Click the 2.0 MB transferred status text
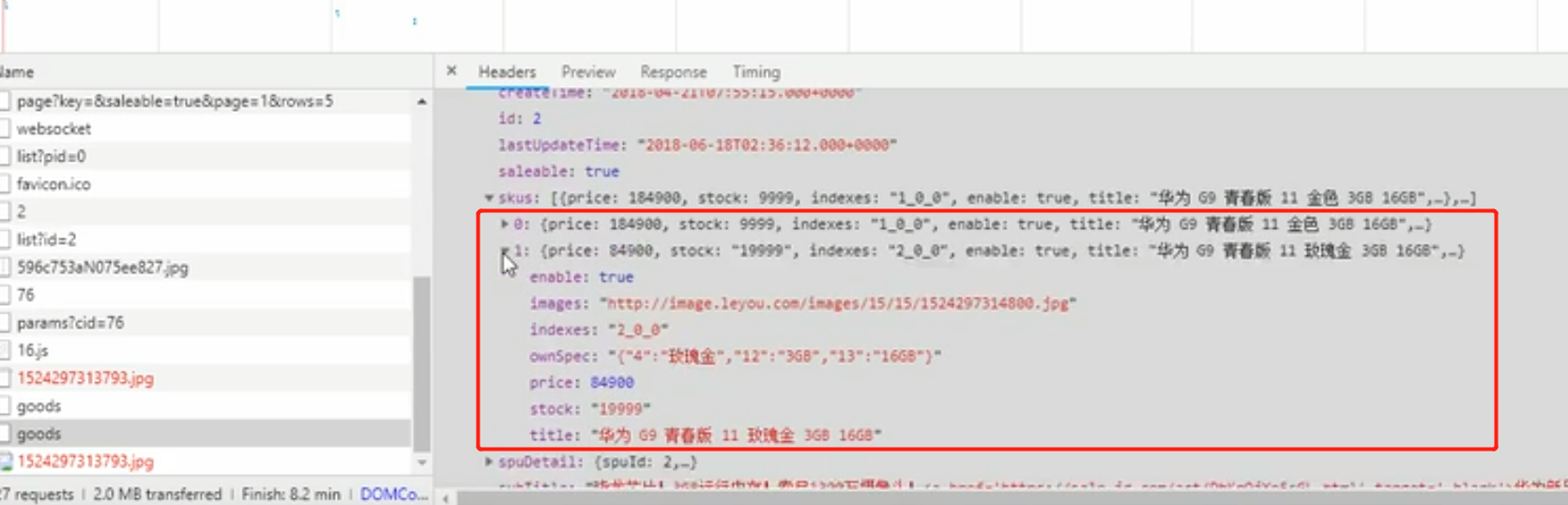The height and width of the screenshot is (505, 1568). tap(158, 494)
